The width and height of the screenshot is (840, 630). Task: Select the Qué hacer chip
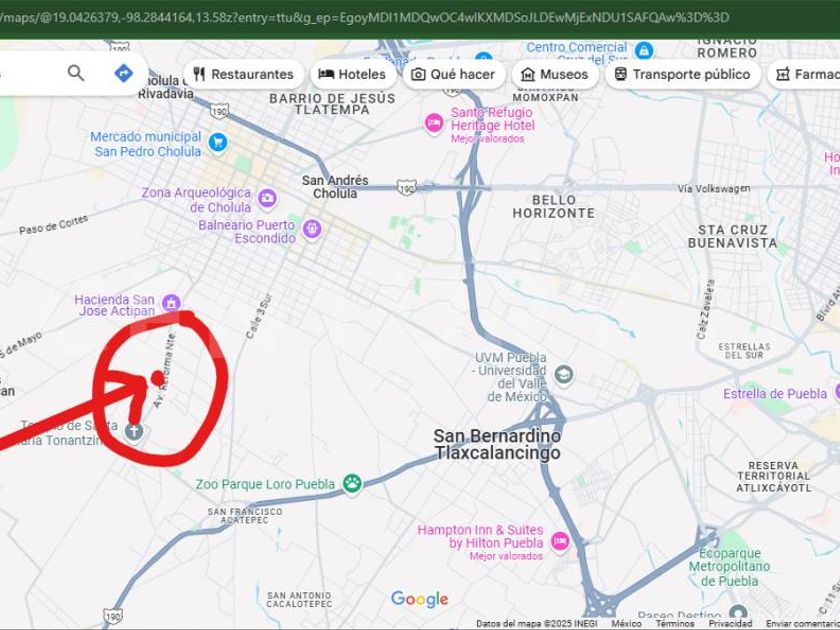(453, 74)
